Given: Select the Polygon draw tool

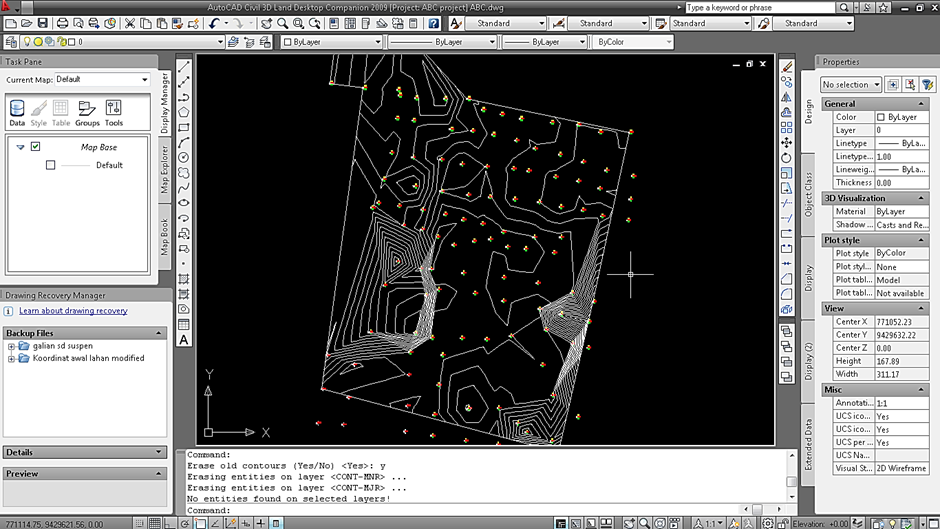Looking at the screenshot, I should (184, 112).
